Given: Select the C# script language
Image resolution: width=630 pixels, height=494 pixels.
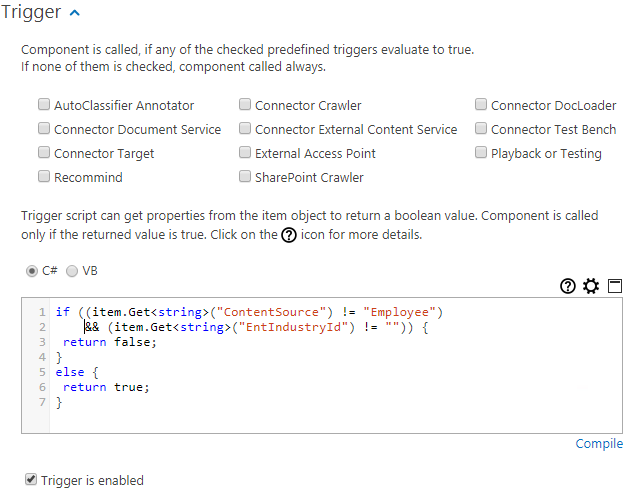Looking at the screenshot, I should (31, 271).
